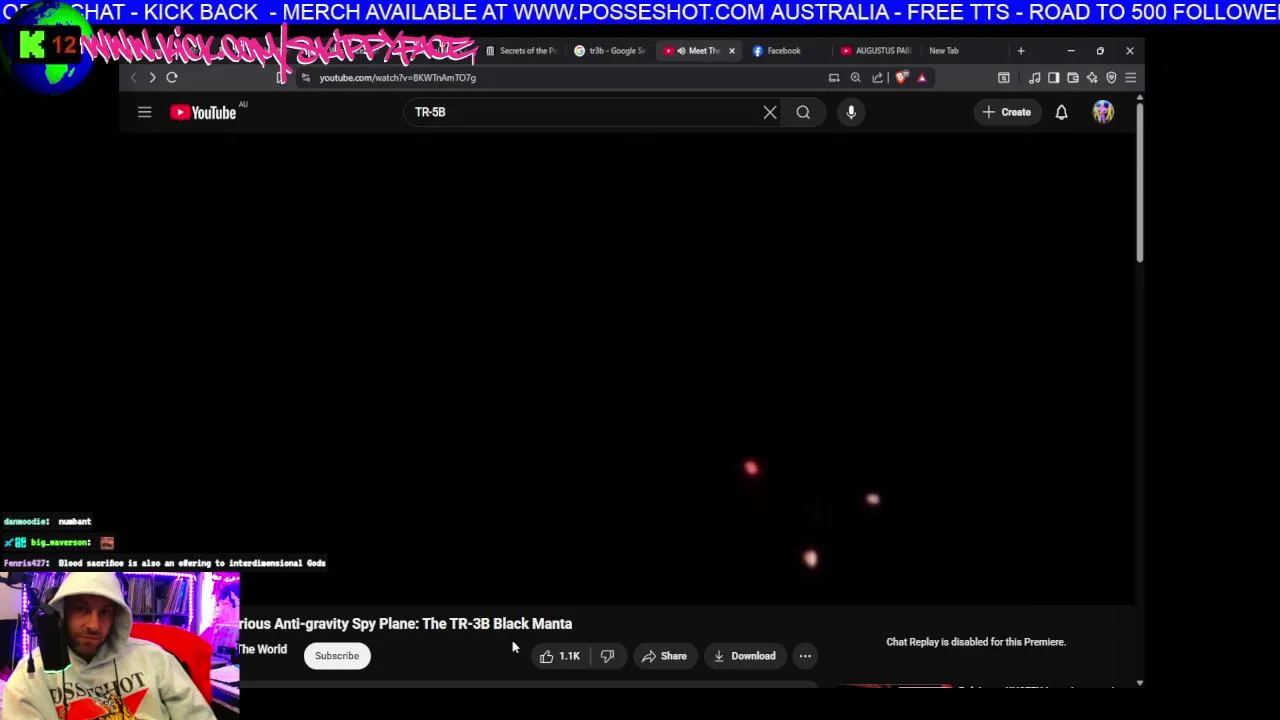The image size is (1280, 720).
Task: Clear the TR-5B search text with X
Action: (770, 112)
